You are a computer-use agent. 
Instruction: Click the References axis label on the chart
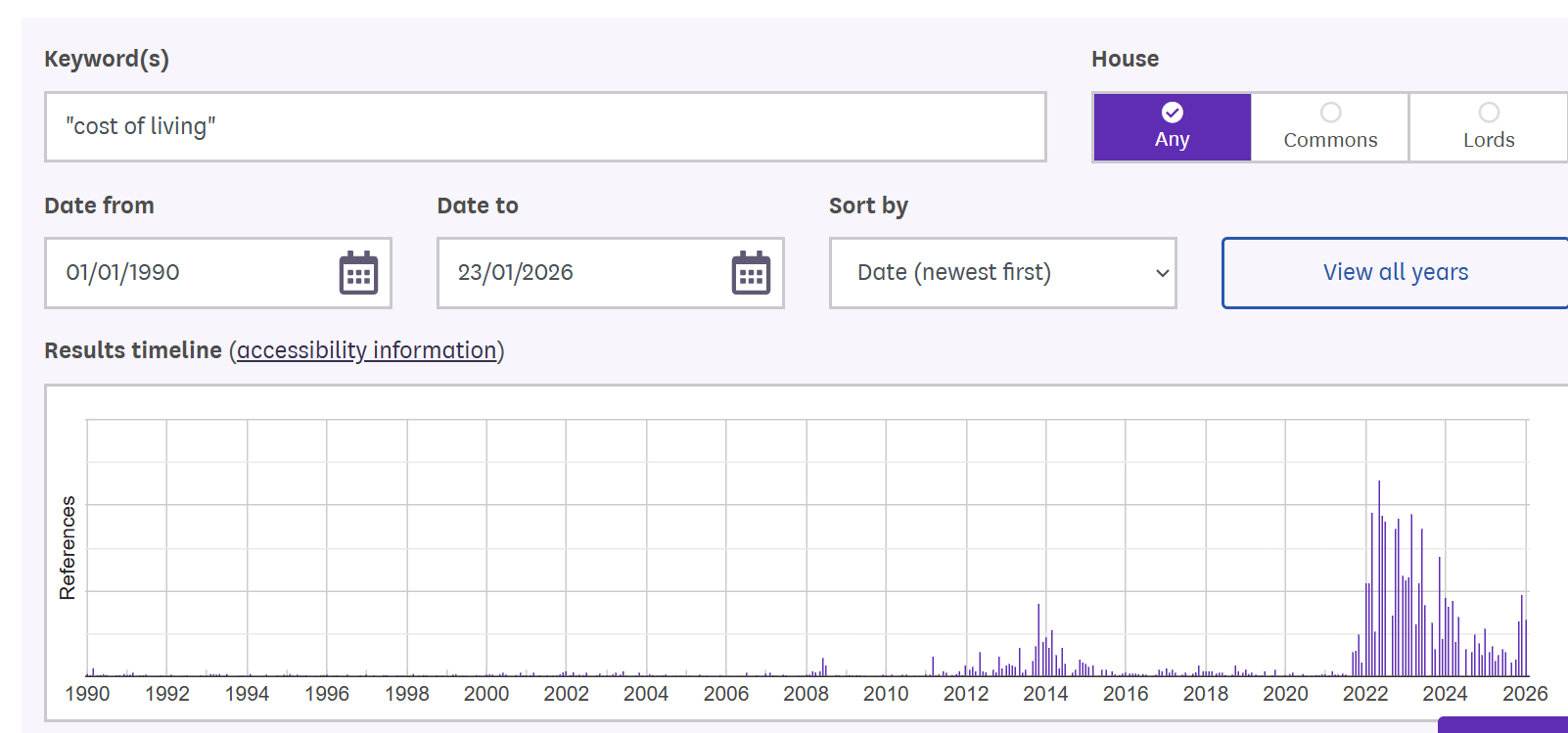[x=68, y=547]
